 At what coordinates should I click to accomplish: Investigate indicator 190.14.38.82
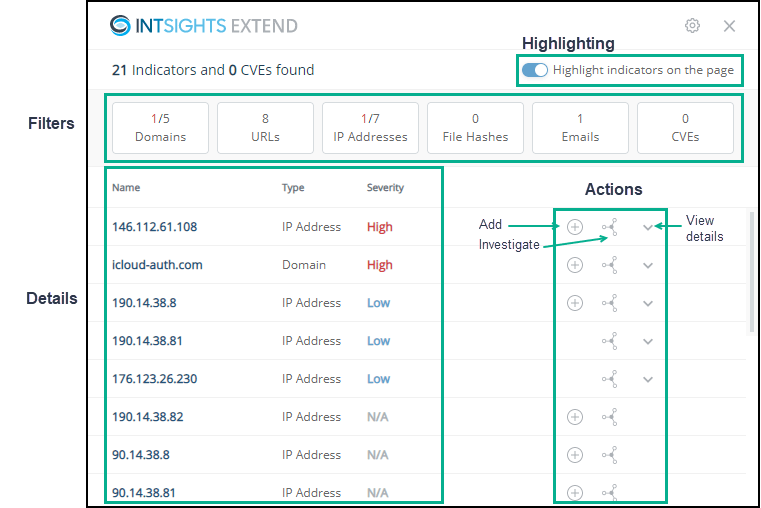(610, 417)
